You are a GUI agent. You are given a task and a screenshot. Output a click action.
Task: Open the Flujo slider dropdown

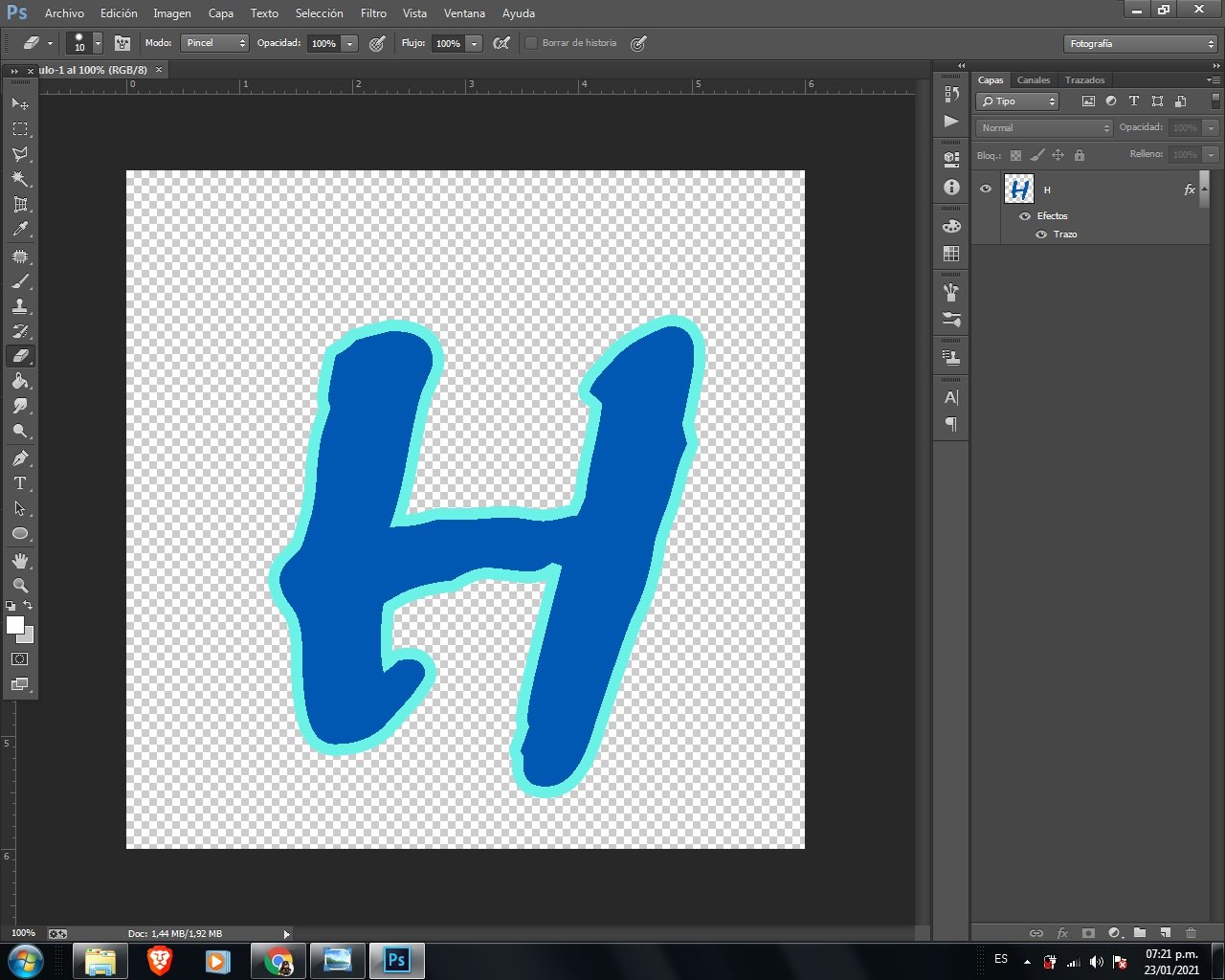point(474,43)
